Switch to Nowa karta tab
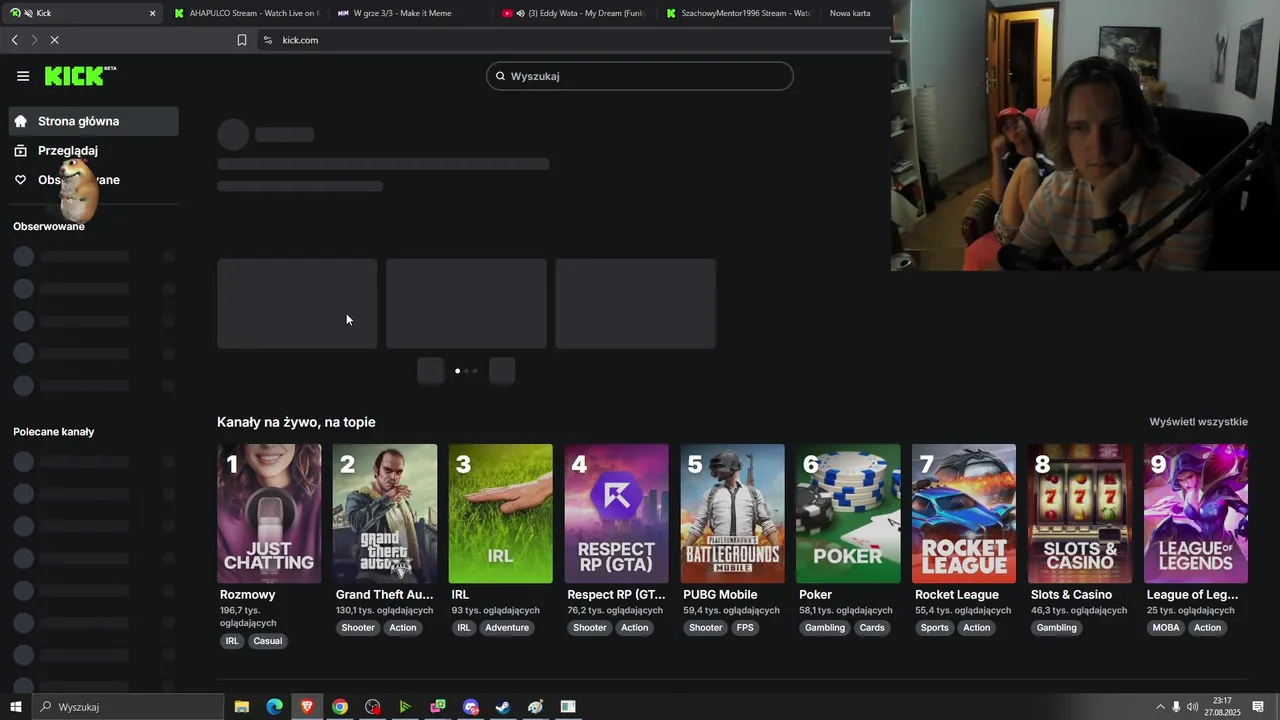1280x720 pixels. [x=850, y=13]
